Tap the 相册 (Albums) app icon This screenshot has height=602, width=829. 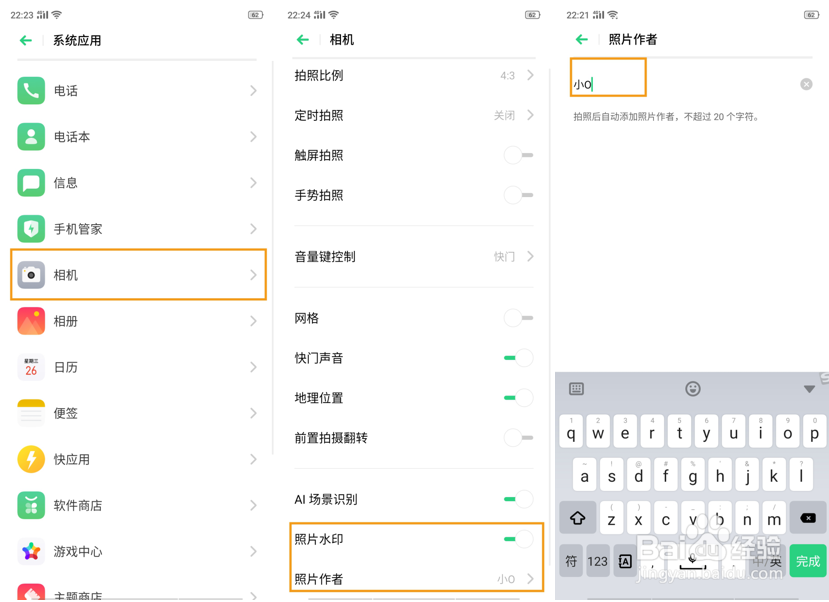click(30, 320)
